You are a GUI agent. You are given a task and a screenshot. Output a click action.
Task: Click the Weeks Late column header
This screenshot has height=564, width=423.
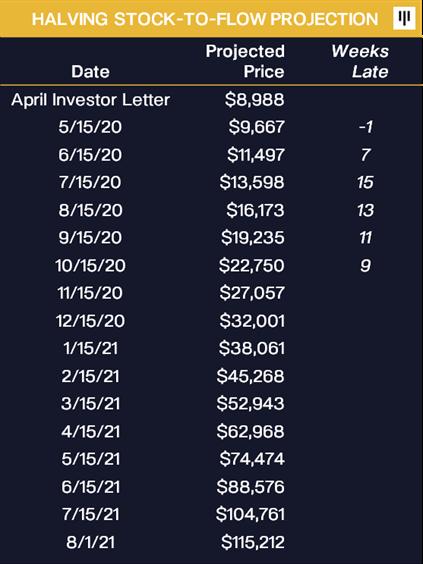[x=360, y=61]
